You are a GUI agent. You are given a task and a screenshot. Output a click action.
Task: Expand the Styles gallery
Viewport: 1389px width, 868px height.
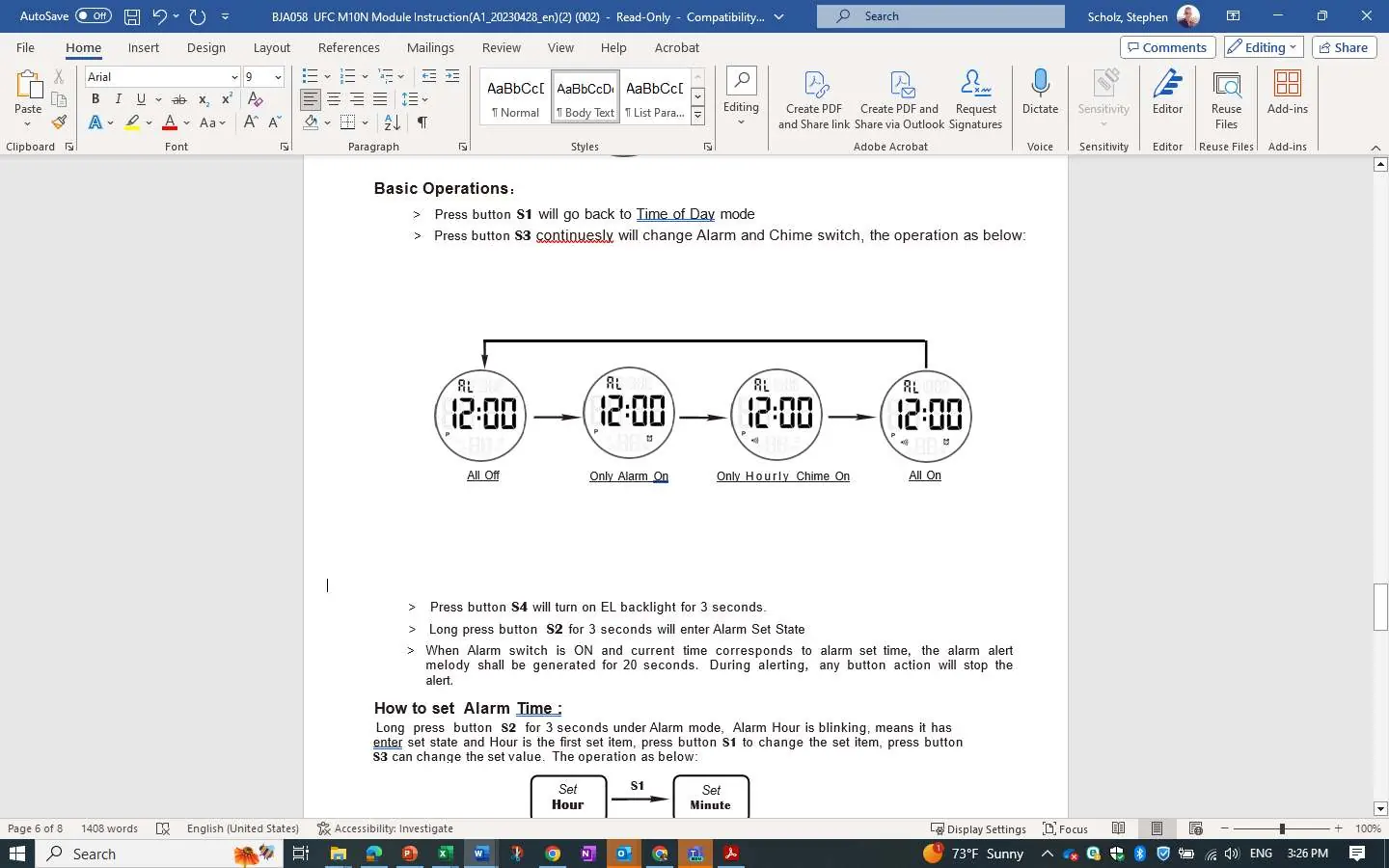click(x=697, y=116)
